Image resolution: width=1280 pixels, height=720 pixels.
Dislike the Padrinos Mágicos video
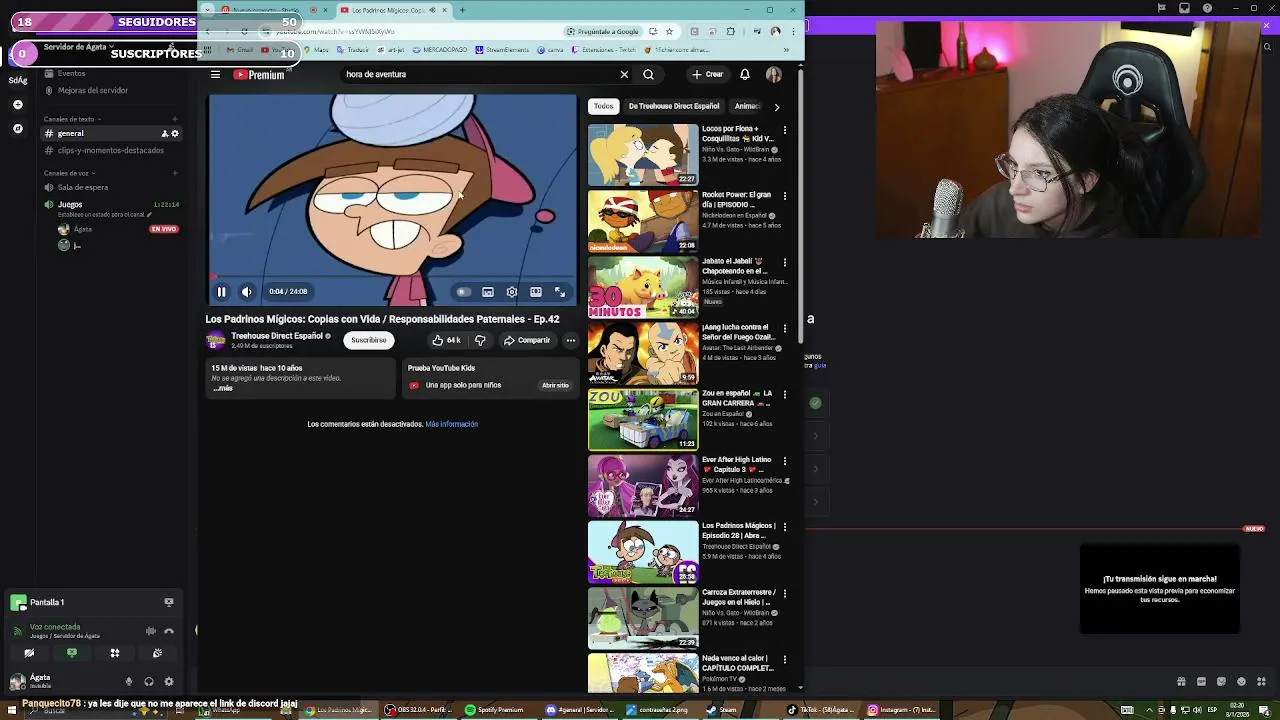click(480, 340)
